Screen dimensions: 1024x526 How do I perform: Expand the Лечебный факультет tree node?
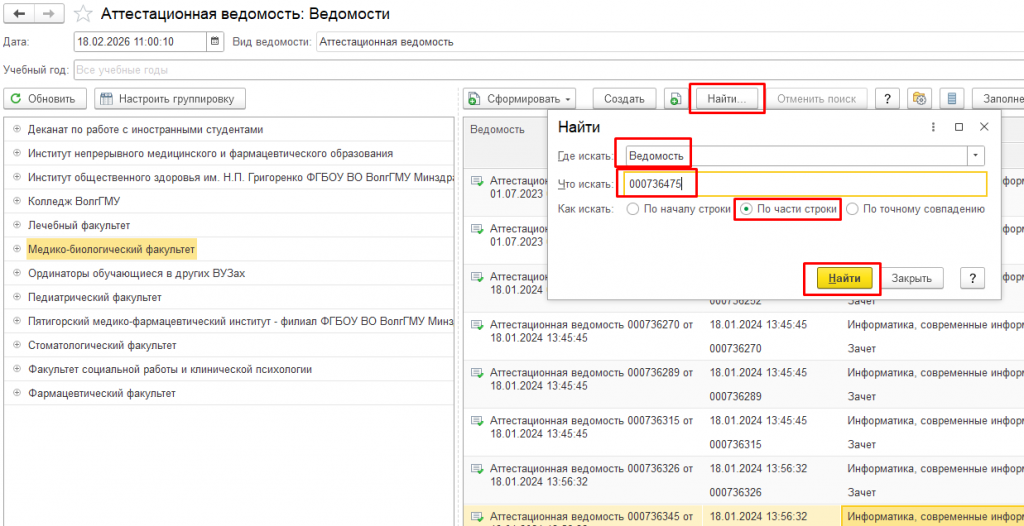pyautogui.click(x=18, y=226)
